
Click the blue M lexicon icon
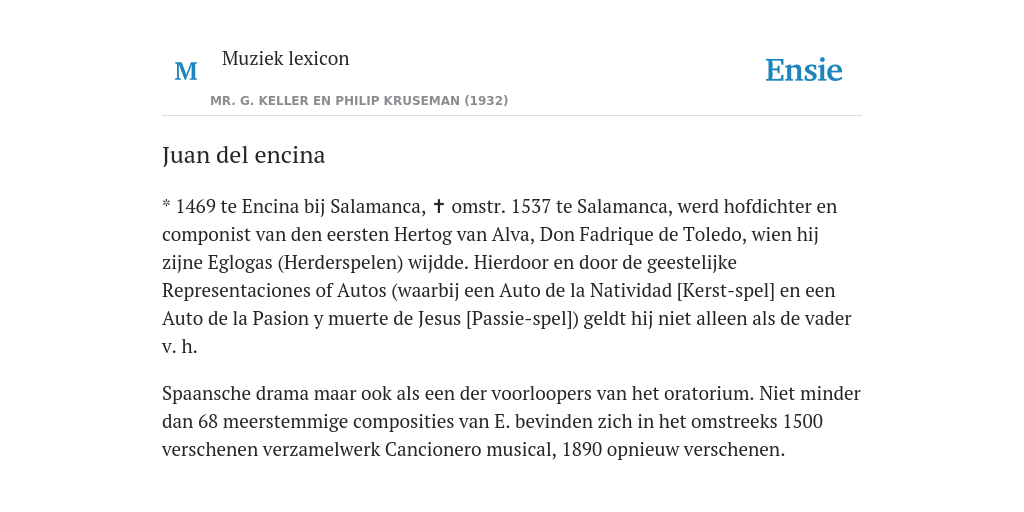[x=186, y=71]
